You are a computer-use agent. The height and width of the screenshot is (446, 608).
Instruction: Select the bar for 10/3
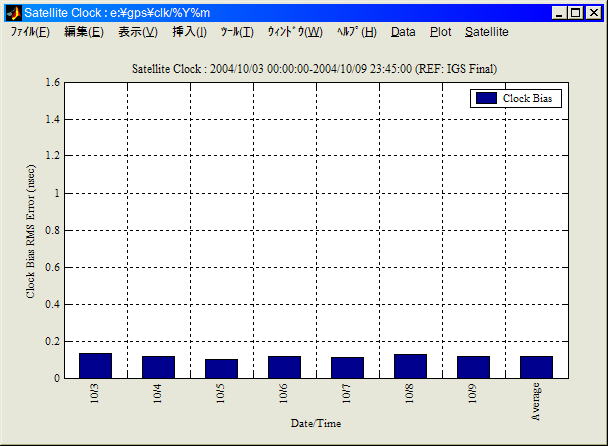coord(95,366)
